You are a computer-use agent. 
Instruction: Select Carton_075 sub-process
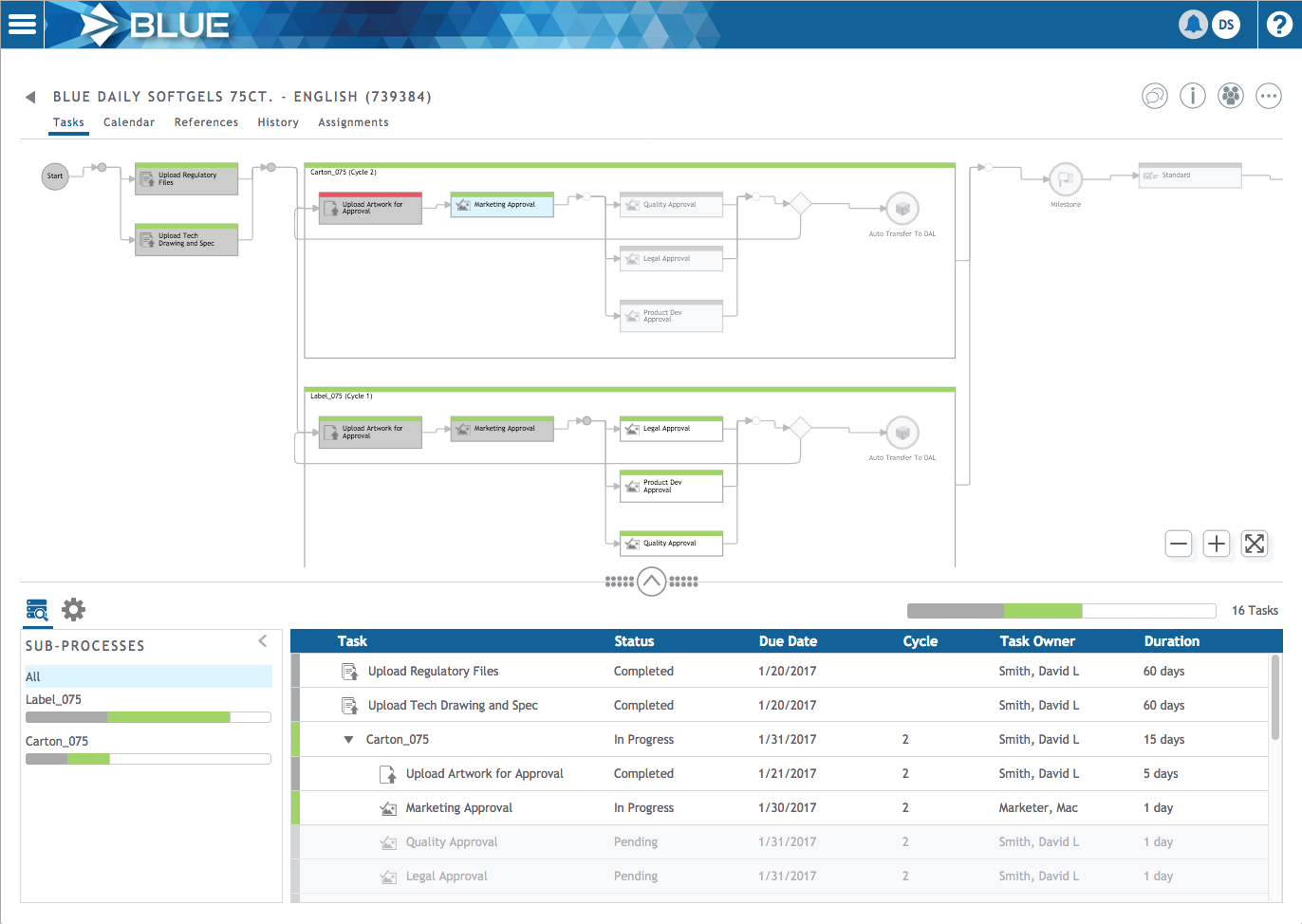(x=57, y=741)
